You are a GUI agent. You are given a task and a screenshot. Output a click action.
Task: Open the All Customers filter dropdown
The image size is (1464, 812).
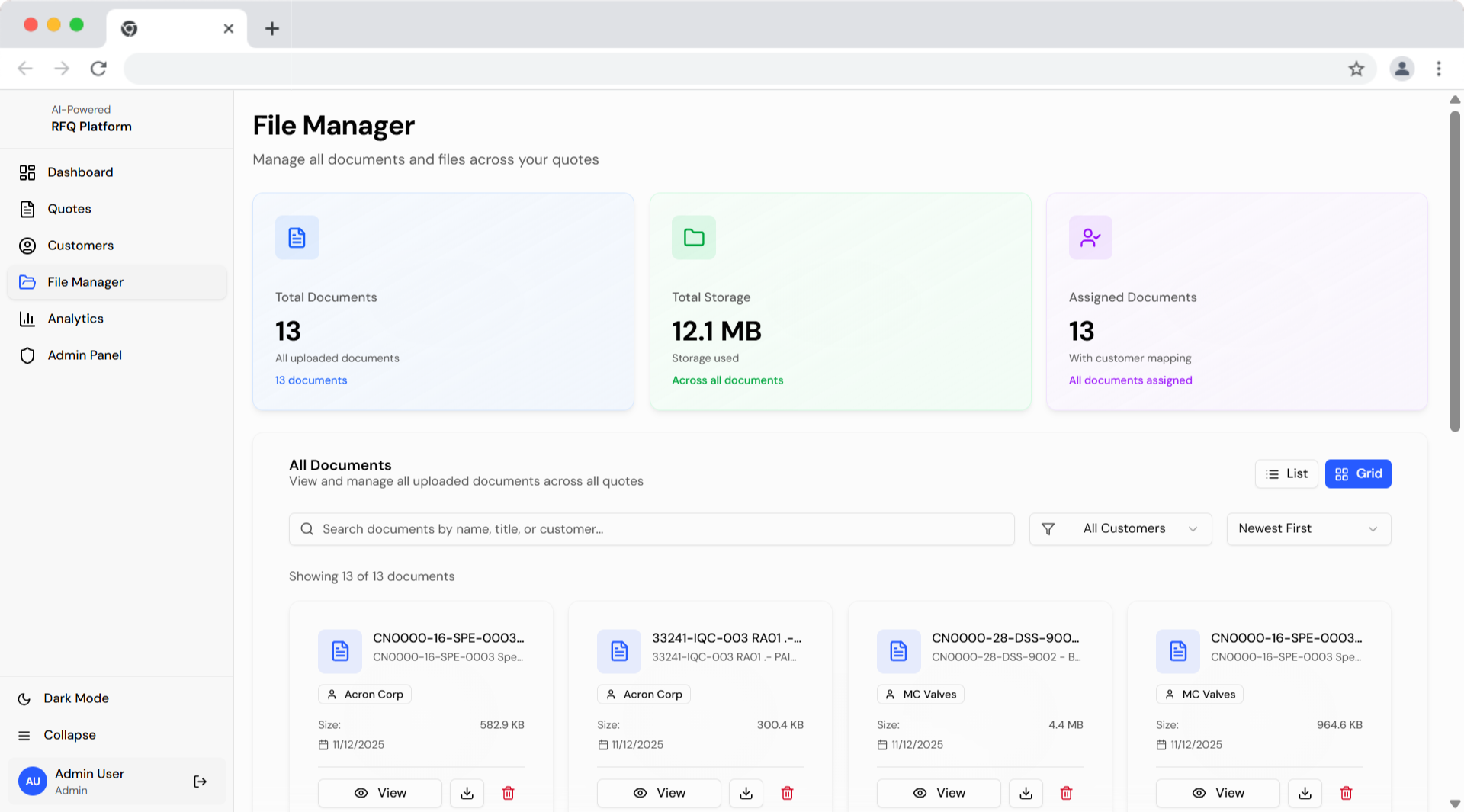[1120, 529]
